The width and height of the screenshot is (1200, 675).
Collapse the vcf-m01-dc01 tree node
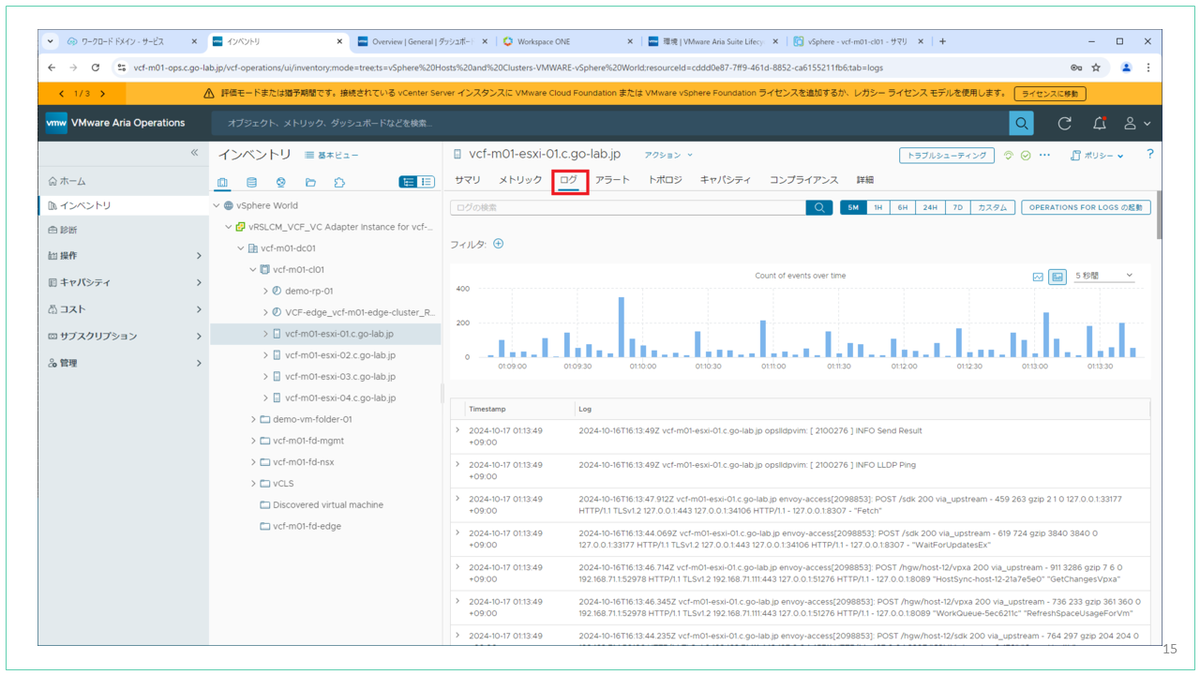tap(240, 248)
